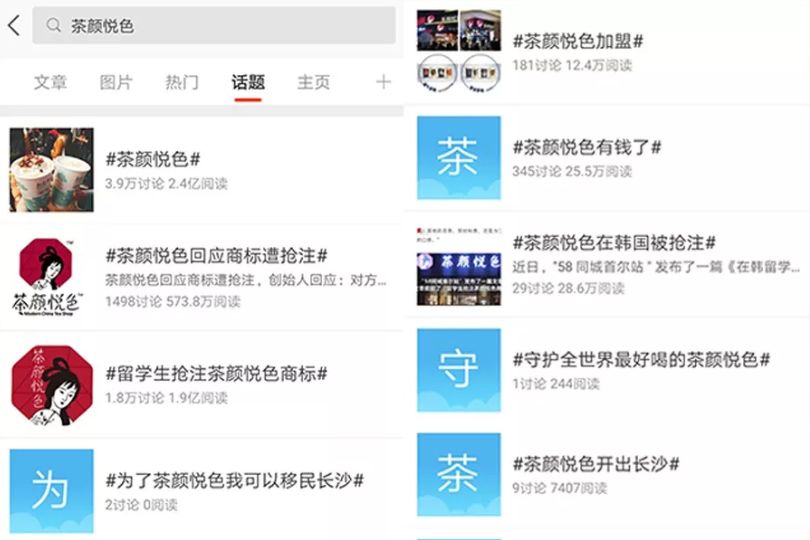Click the description 创始人回应：对方…
810x540 pixels.
[x=245, y=280]
